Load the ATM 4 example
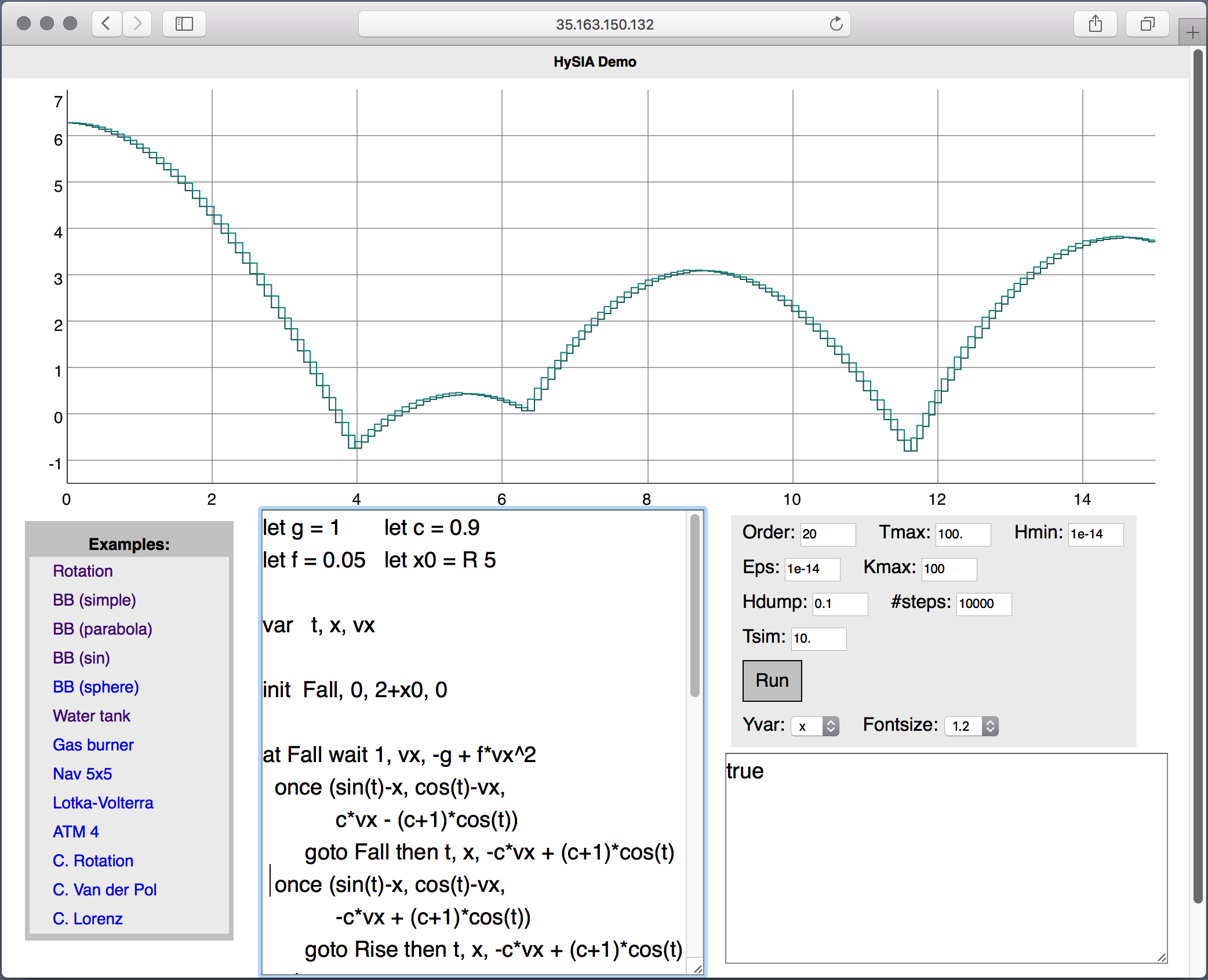This screenshot has height=980, width=1208. (76, 832)
